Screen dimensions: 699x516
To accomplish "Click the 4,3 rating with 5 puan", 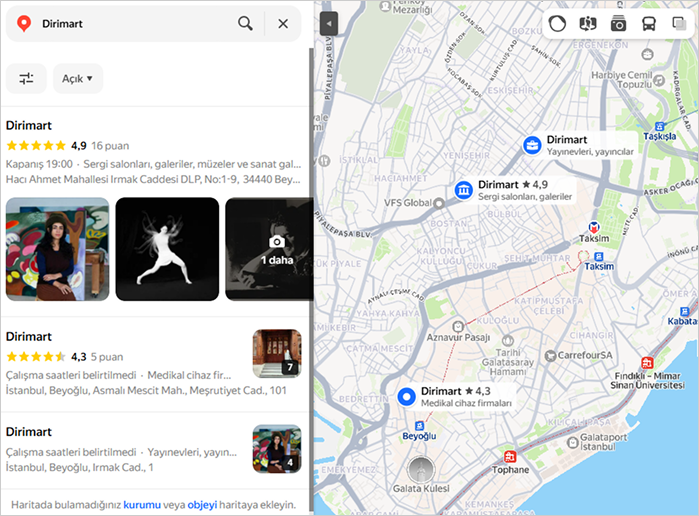I will coord(65,357).
